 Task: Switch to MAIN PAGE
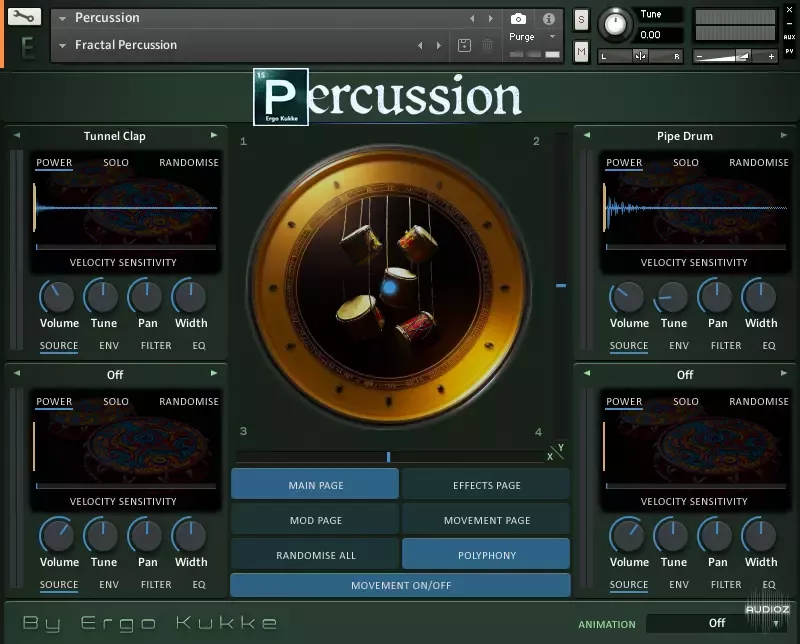(x=315, y=484)
